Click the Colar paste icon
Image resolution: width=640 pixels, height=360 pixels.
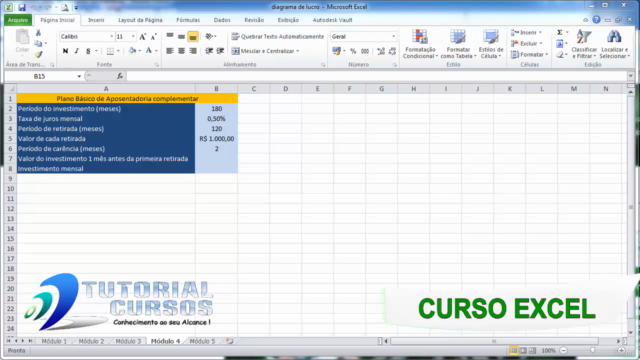coord(22,42)
